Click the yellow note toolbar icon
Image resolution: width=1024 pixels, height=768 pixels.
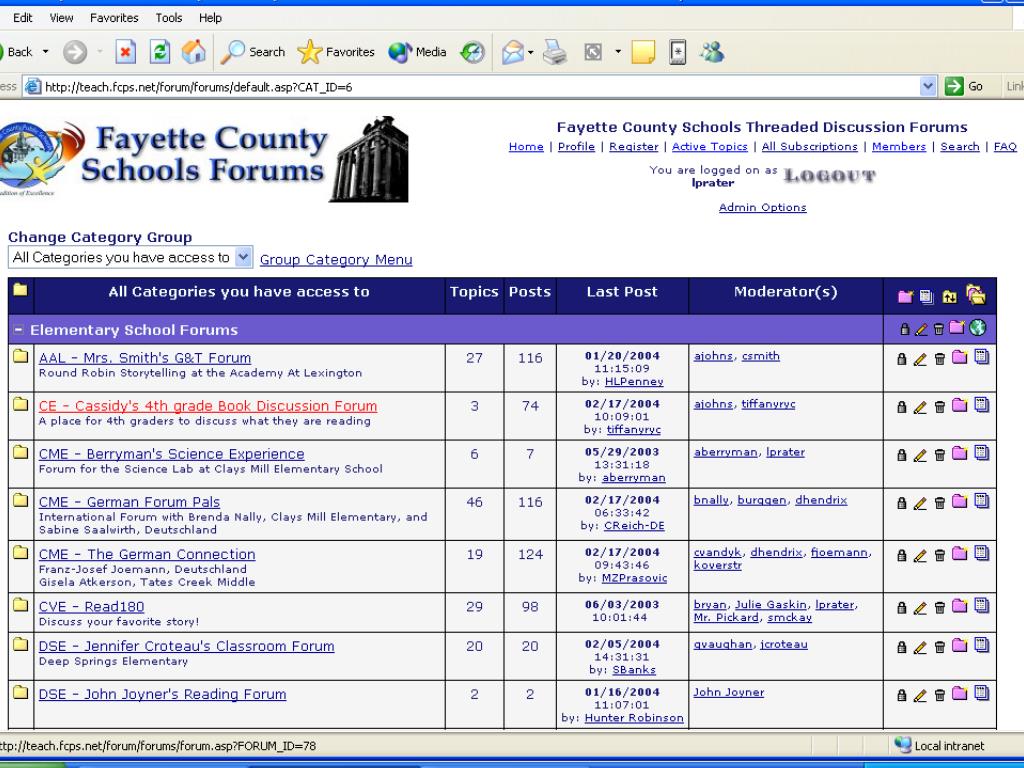643,52
